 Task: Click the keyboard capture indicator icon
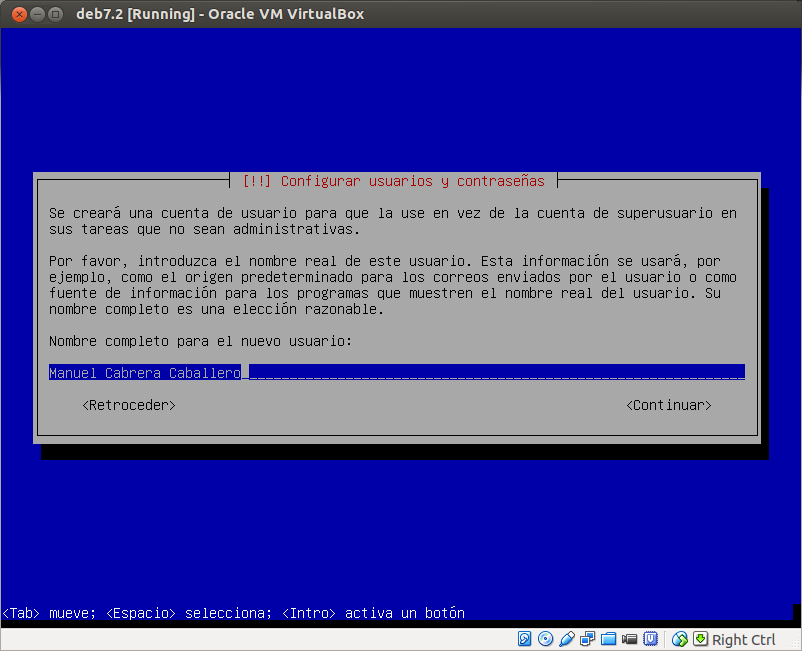click(700, 638)
